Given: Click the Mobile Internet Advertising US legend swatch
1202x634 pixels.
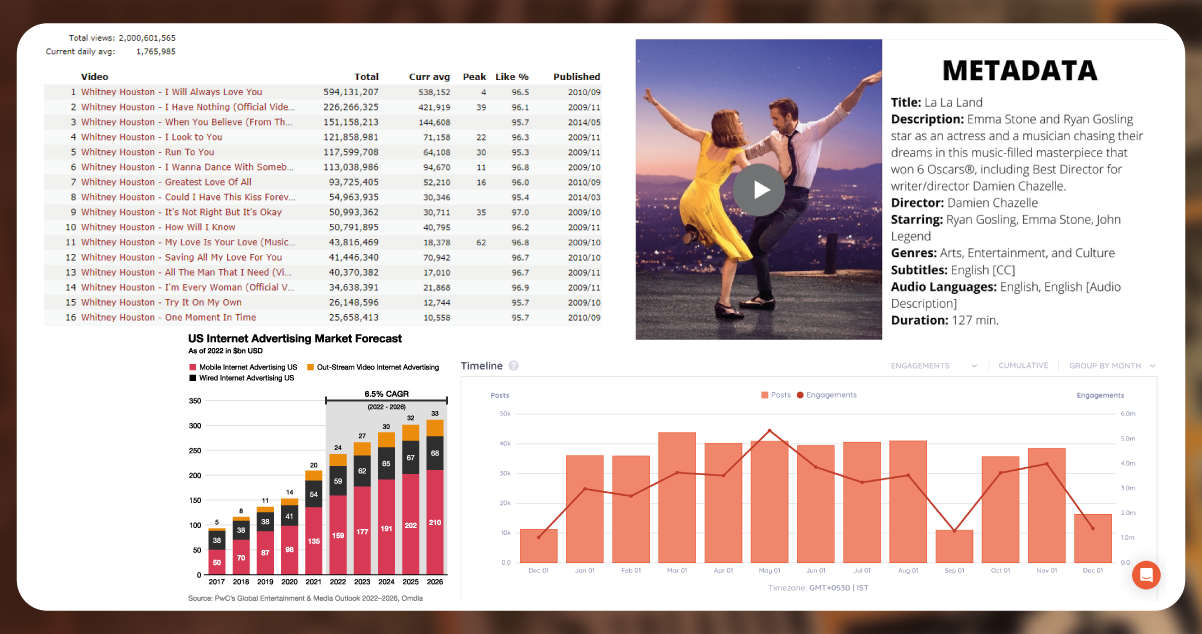Looking at the screenshot, I should point(192,368).
